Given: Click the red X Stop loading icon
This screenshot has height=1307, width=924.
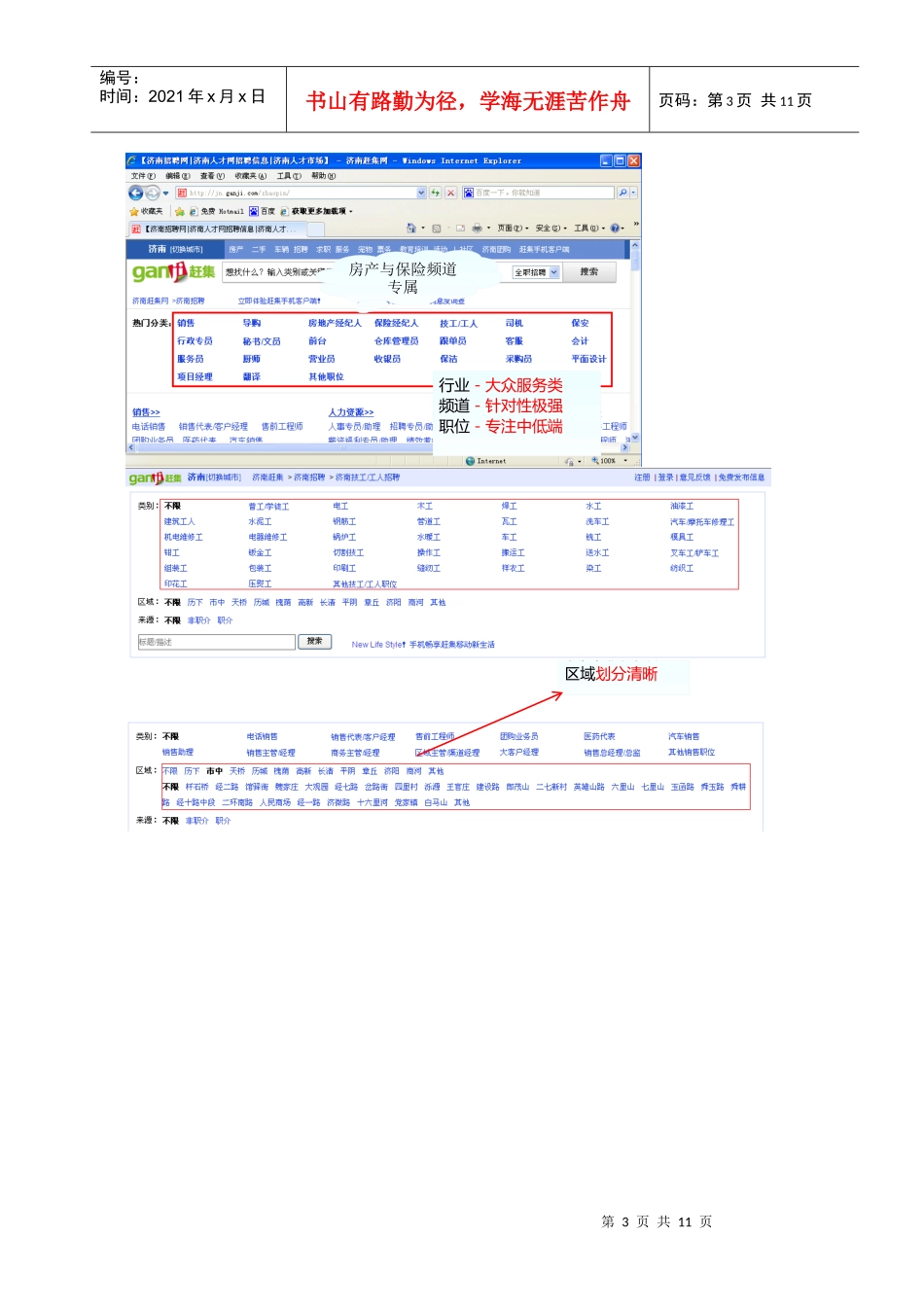Looking at the screenshot, I should tap(450, 194).
